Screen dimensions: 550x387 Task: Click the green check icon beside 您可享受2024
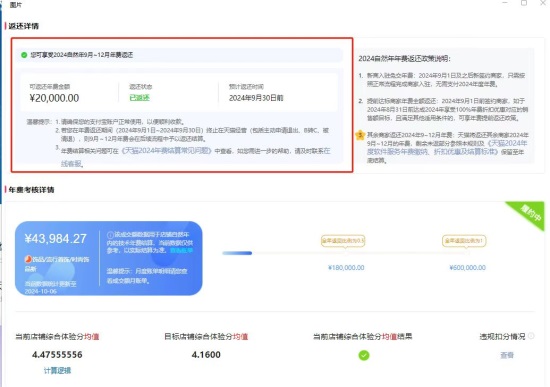pyautogui.click(x=24, y=55)
